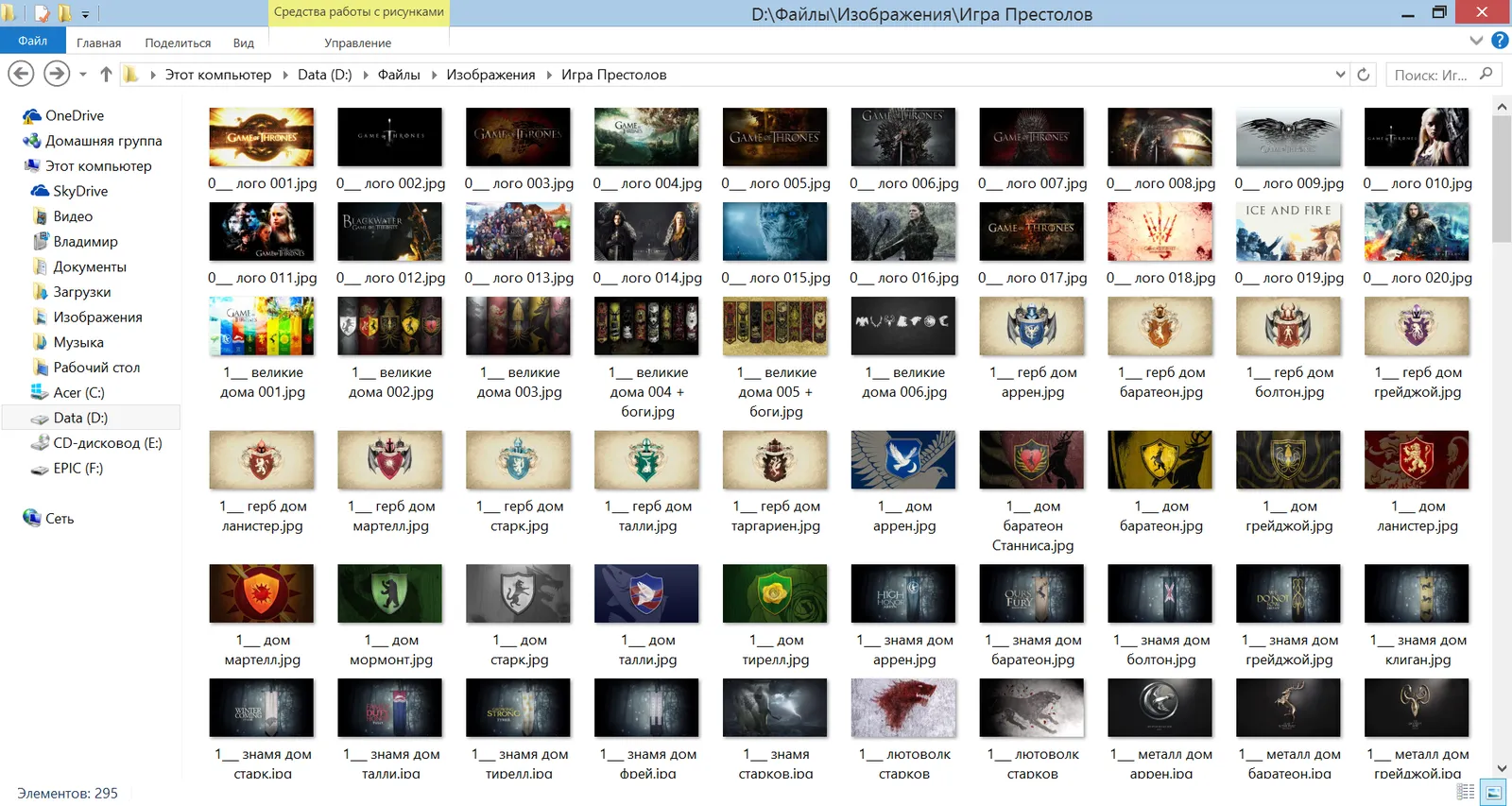Screen dimensions: 1512x806
Task: Open Загрузки in the sidebar
Action: (x=81, y=292)
